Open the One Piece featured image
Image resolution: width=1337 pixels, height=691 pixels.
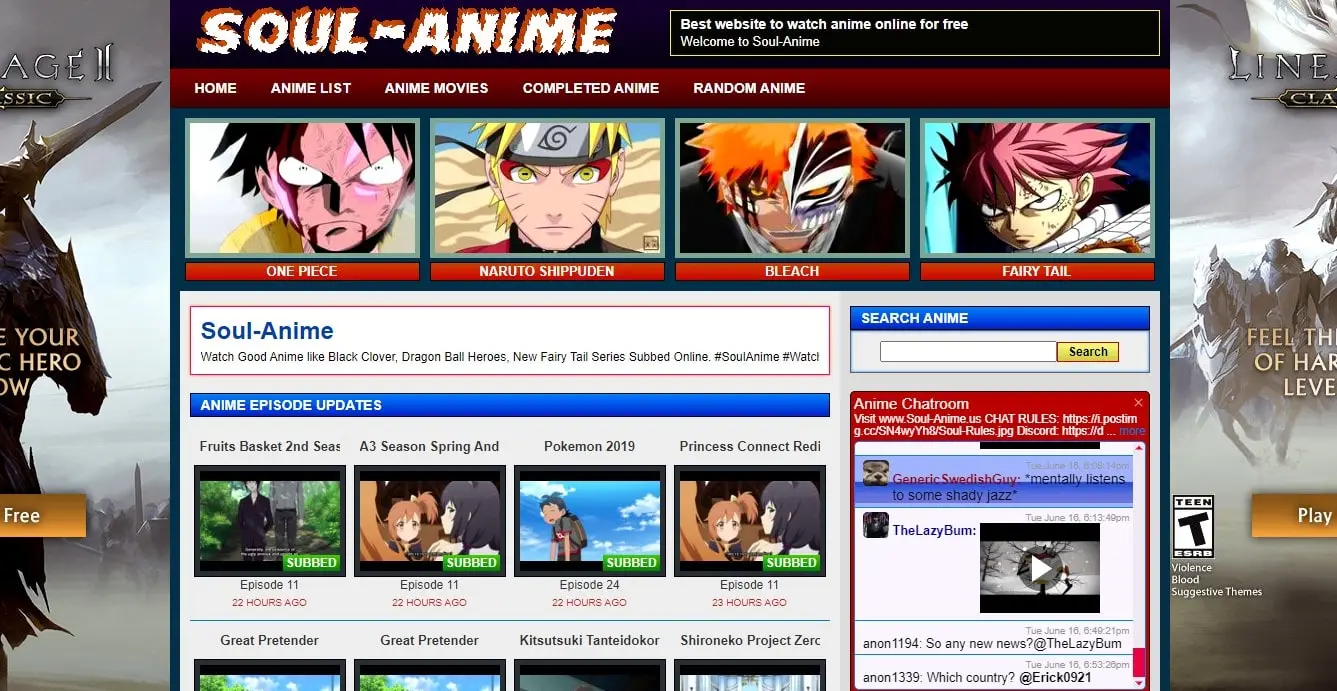click(302, 188)
